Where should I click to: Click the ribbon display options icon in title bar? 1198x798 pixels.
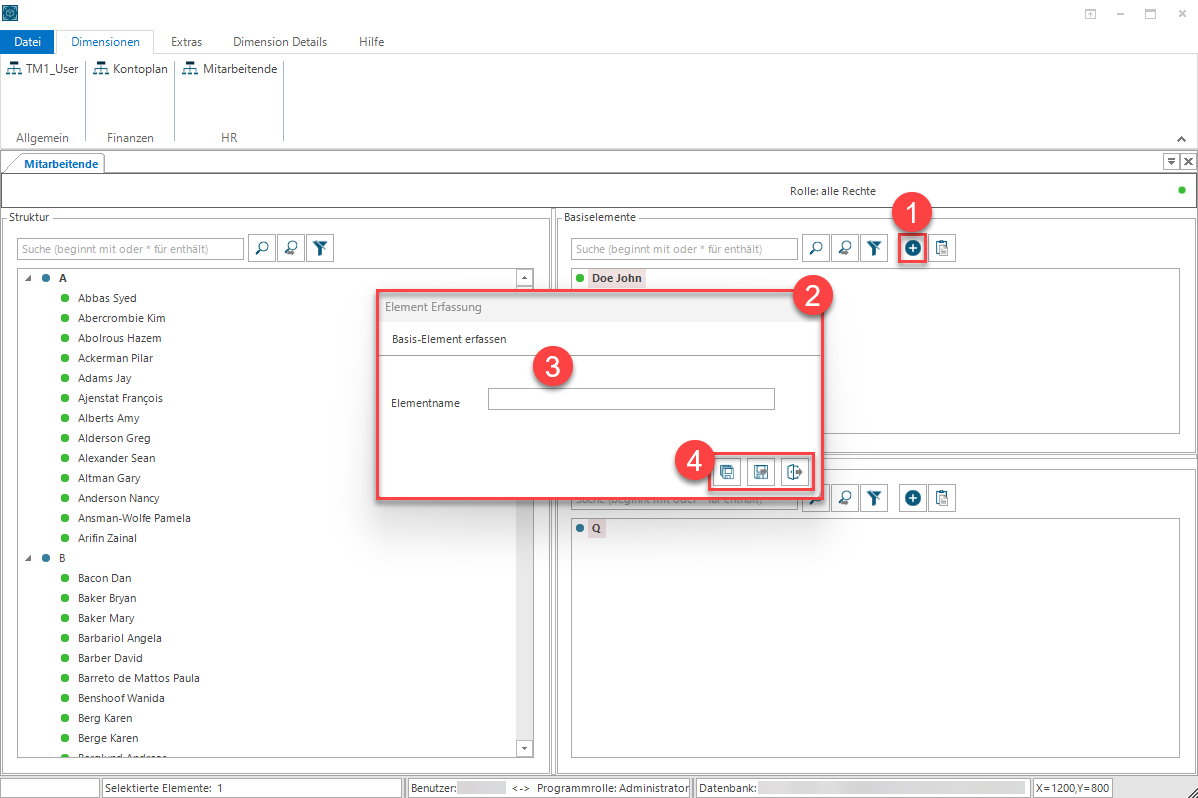click(1090, 14)
